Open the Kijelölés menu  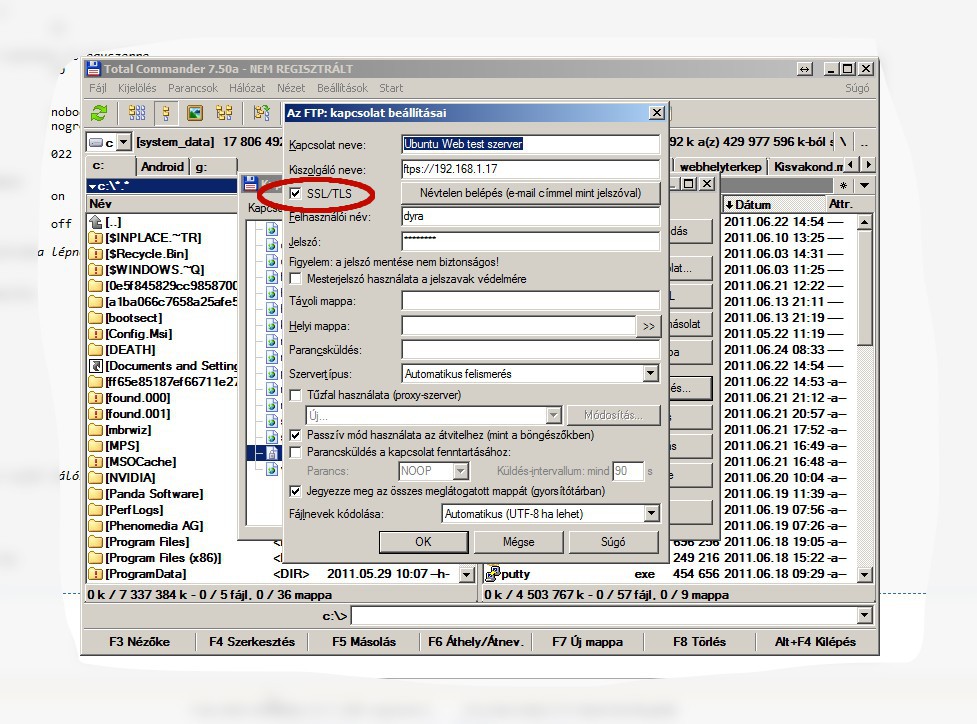(x=137, y=88)
